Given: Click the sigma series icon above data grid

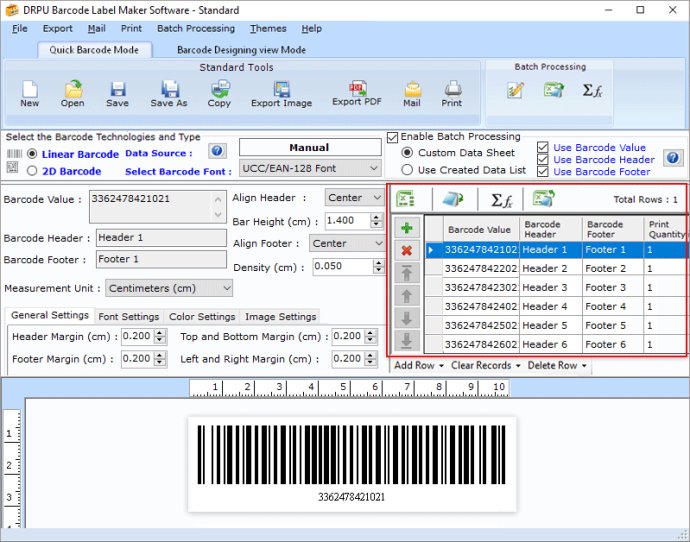Looking at the screenshot, I should 501,200.
